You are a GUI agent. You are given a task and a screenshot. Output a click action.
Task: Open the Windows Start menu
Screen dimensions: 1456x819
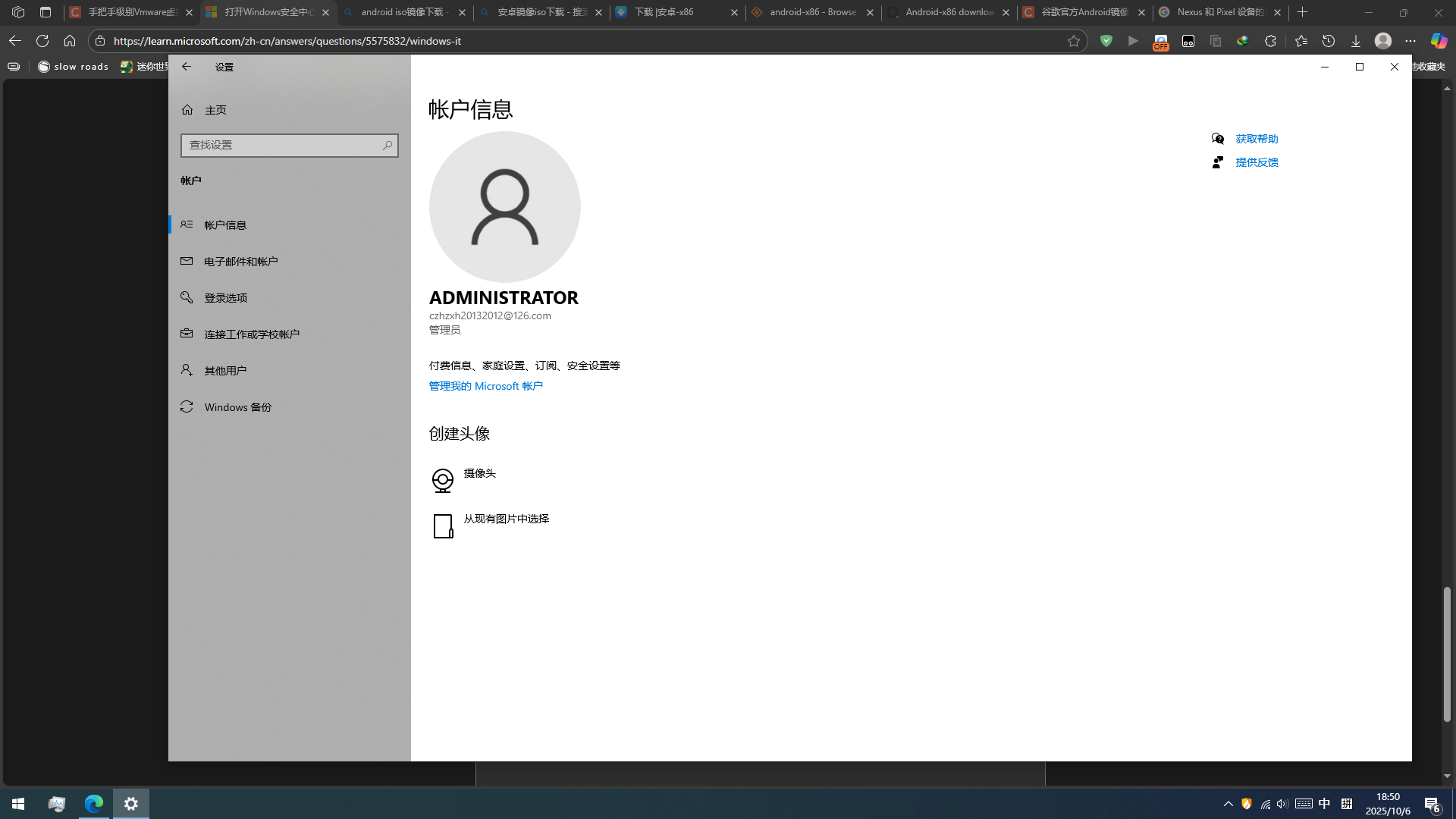(18, 804)
